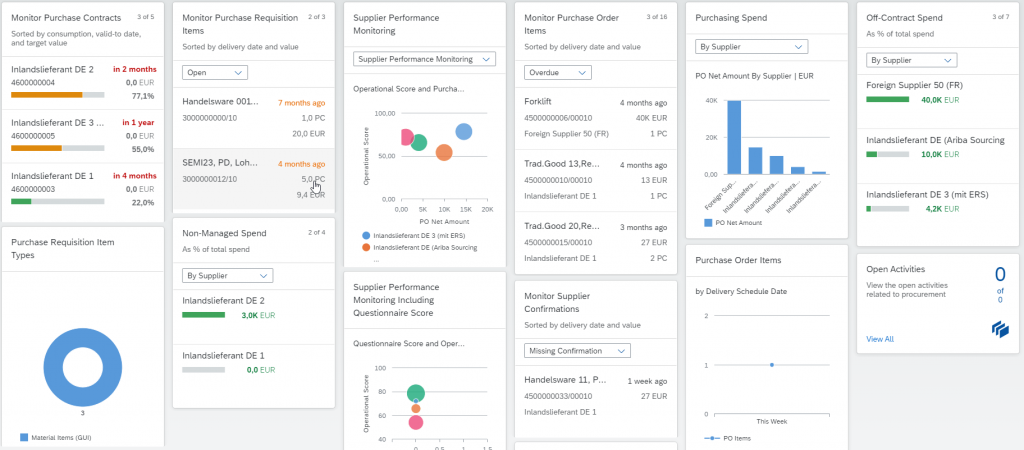
Task: Open requisition item SEMI23, PD, Loh
Action: (x=253, y=179)
